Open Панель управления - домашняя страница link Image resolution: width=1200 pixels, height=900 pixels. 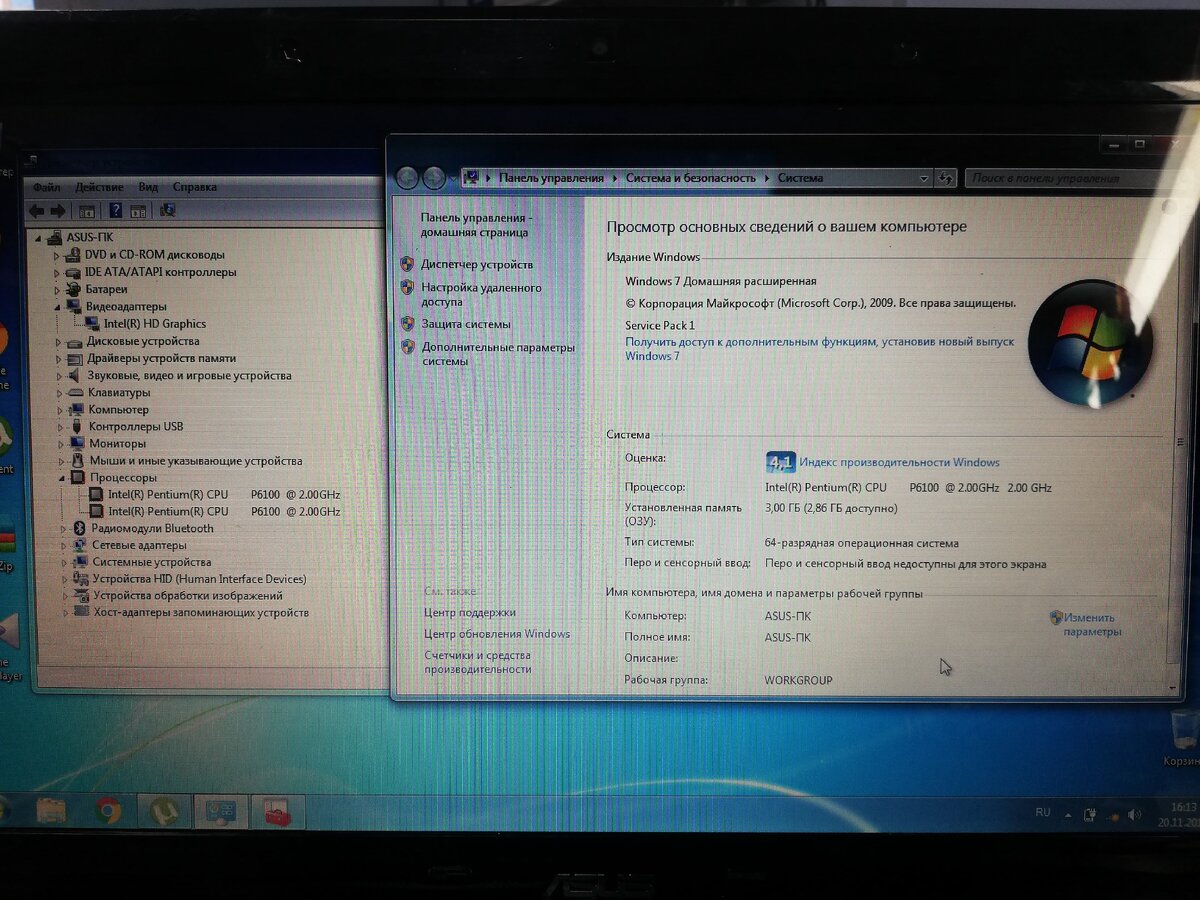coord(475,225)
